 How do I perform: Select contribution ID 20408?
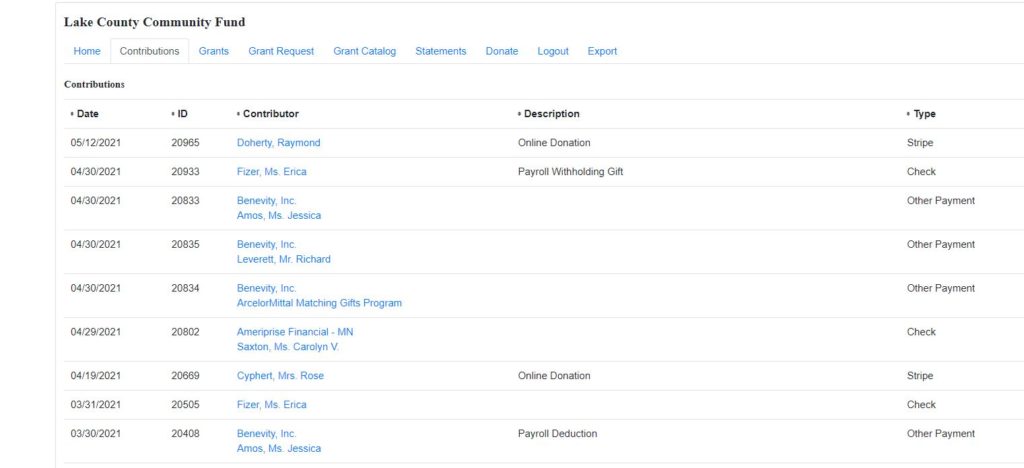tap(185, 433)
